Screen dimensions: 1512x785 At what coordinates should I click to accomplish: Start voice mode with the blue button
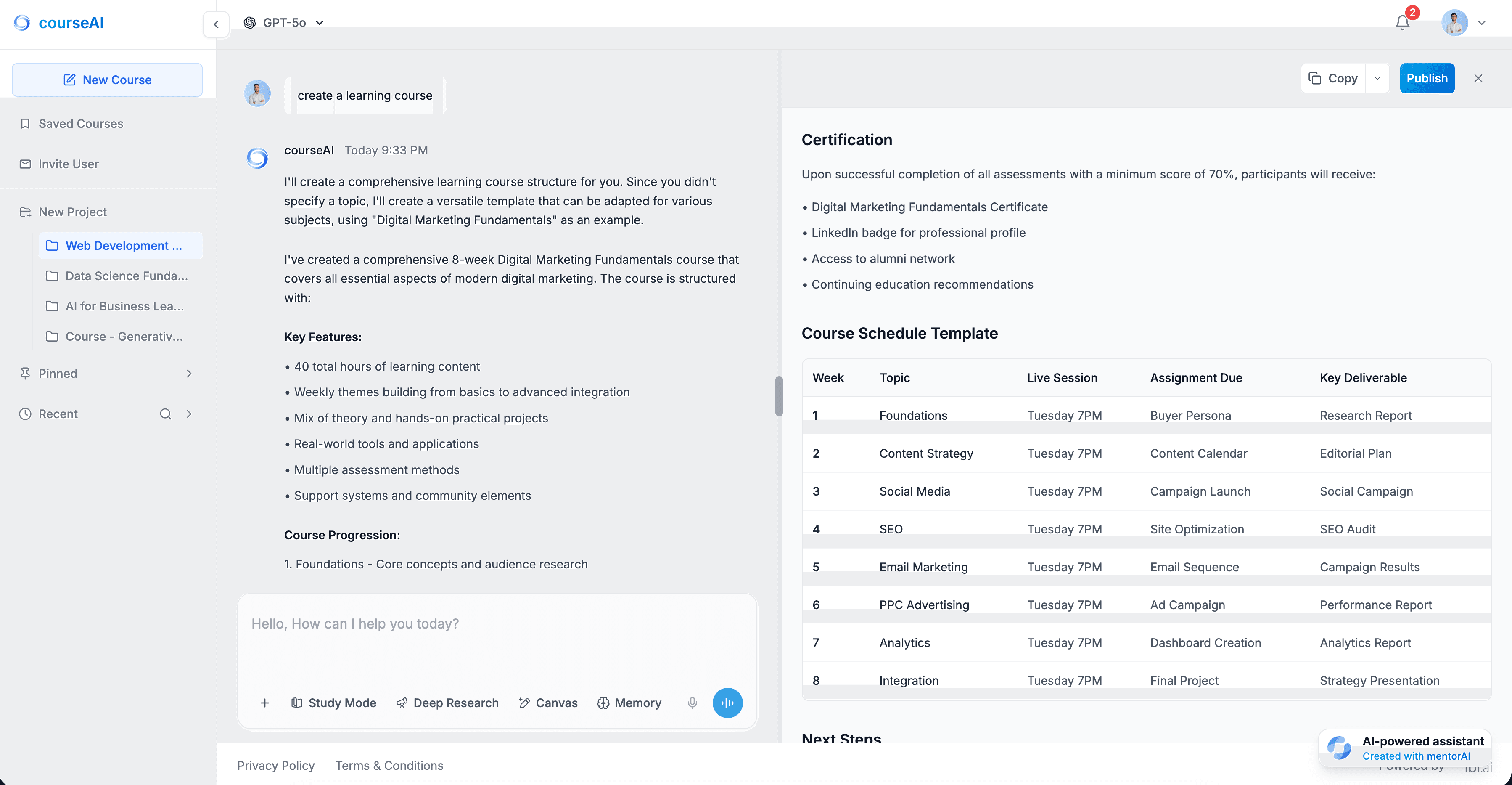727,703
